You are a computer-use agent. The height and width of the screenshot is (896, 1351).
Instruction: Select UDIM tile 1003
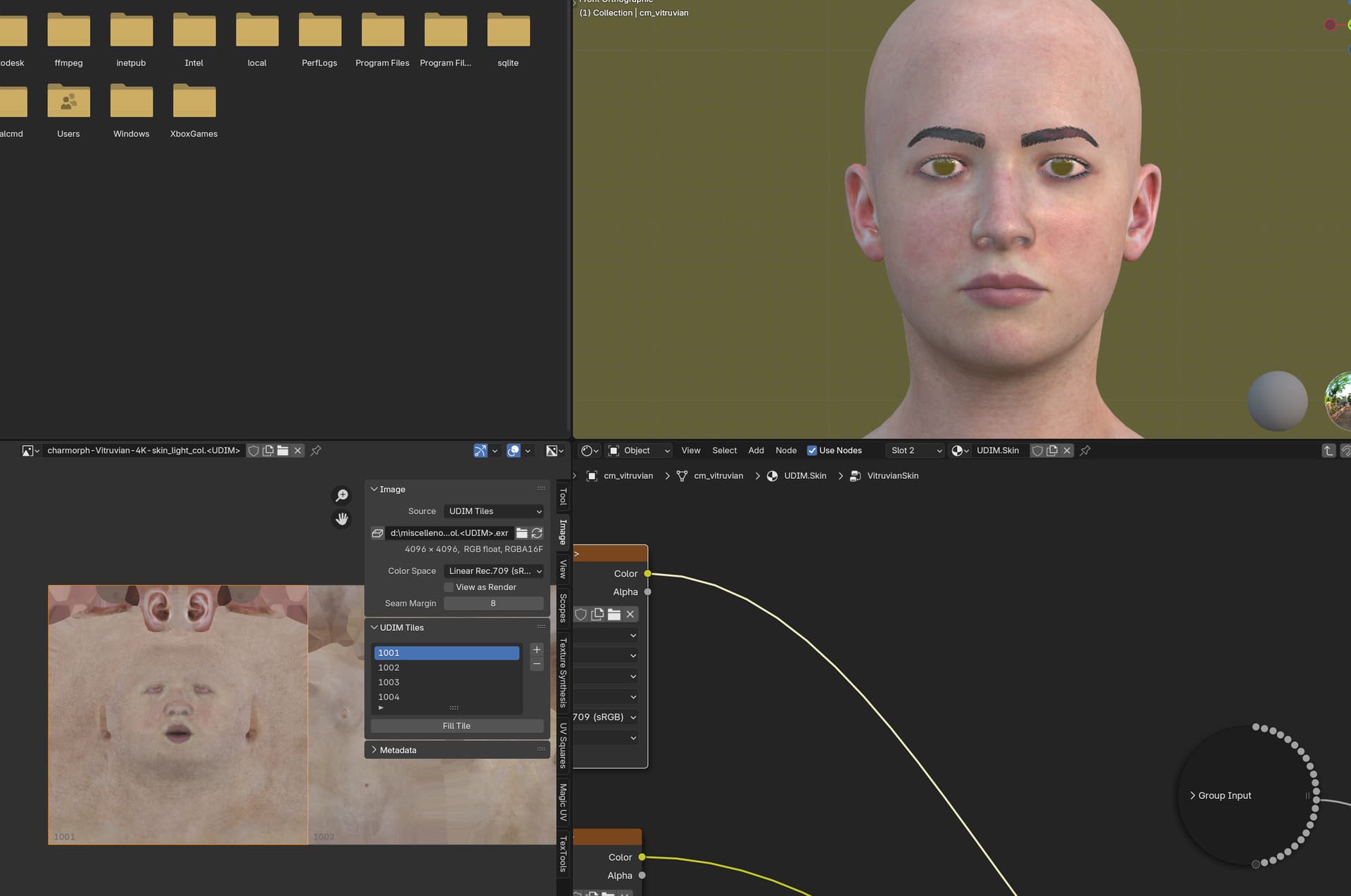(447, 682)
